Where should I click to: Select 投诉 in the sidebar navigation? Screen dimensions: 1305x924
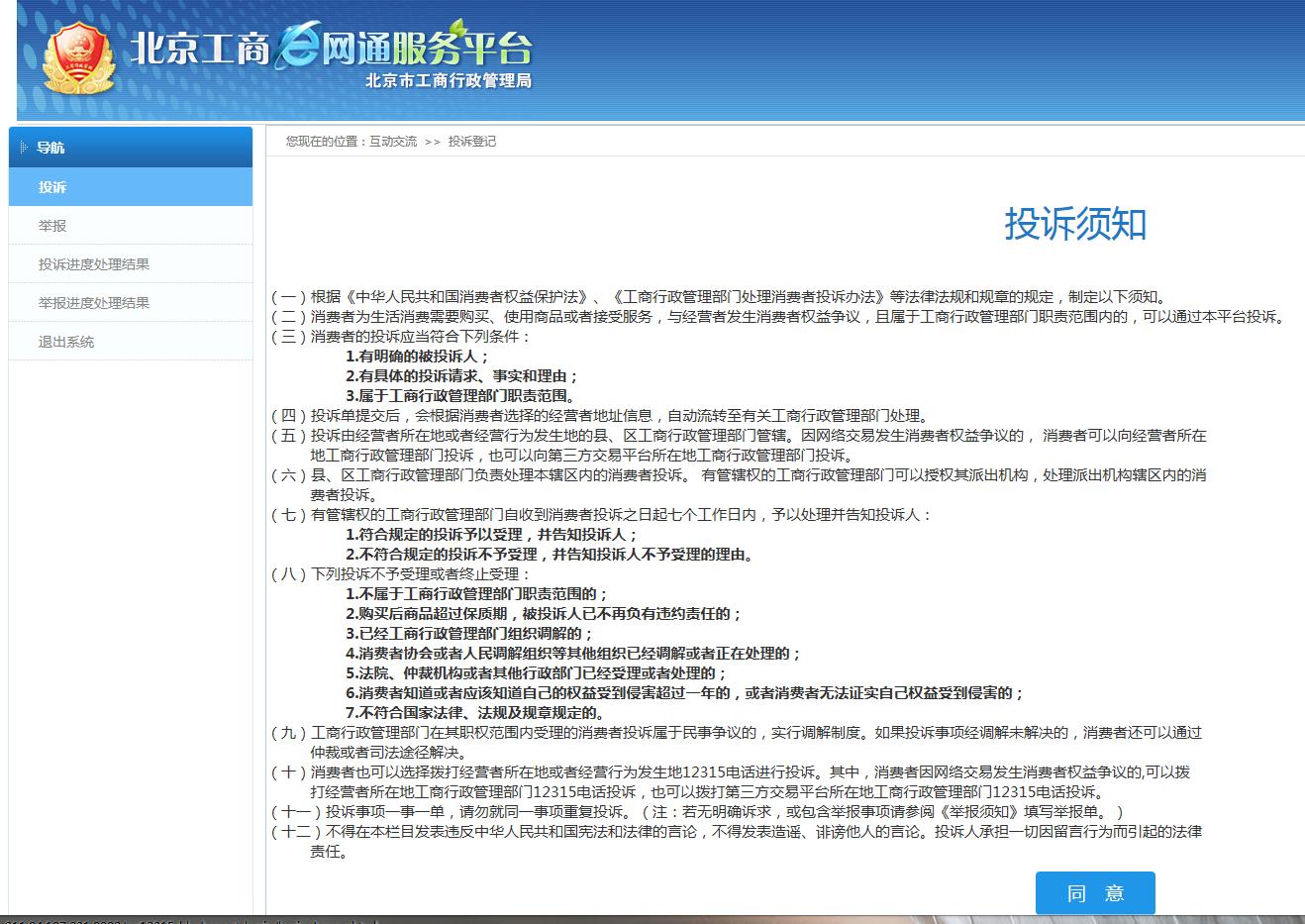pos(52,185)
